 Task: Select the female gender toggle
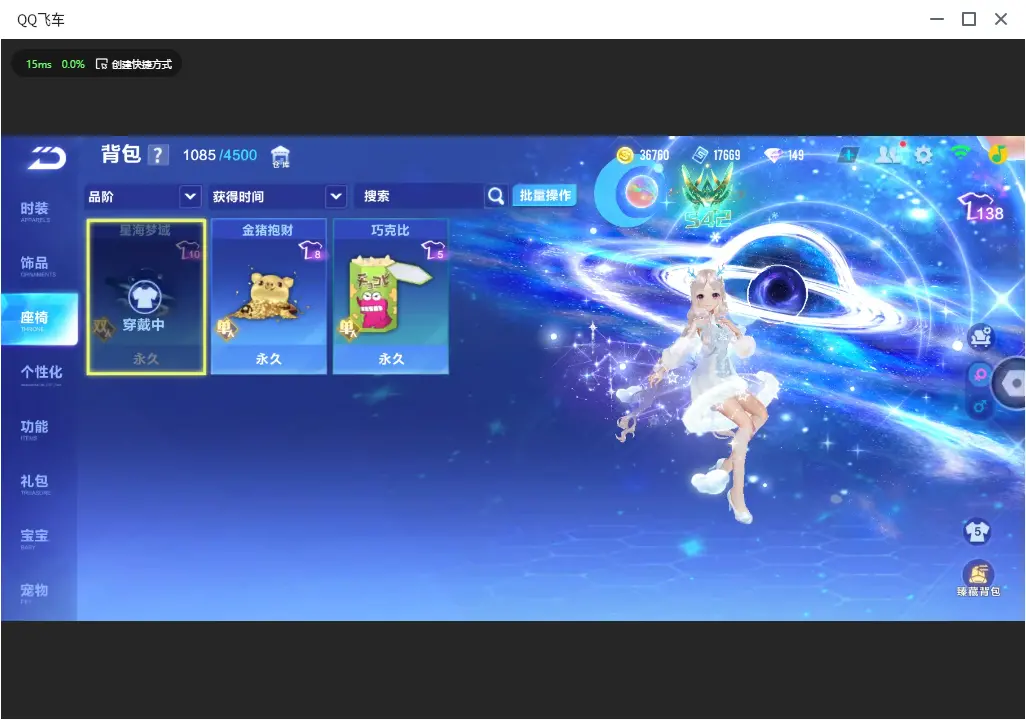click(980, 375)
